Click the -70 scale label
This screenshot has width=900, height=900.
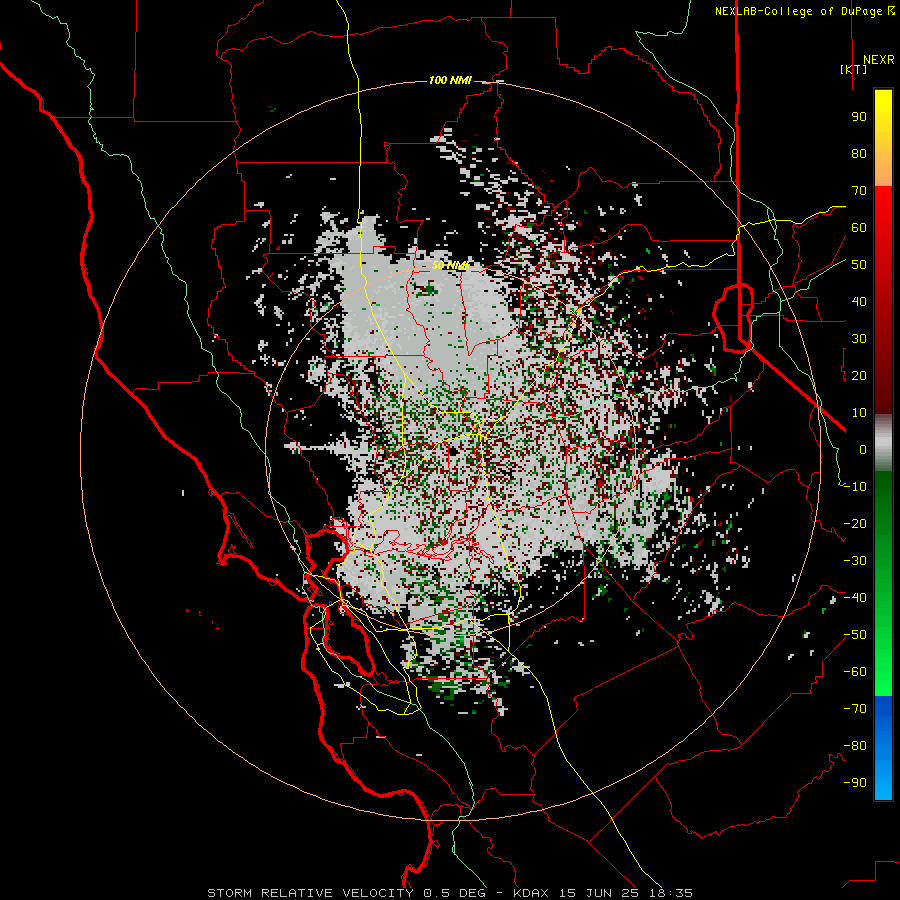click(x=855, y=709)
